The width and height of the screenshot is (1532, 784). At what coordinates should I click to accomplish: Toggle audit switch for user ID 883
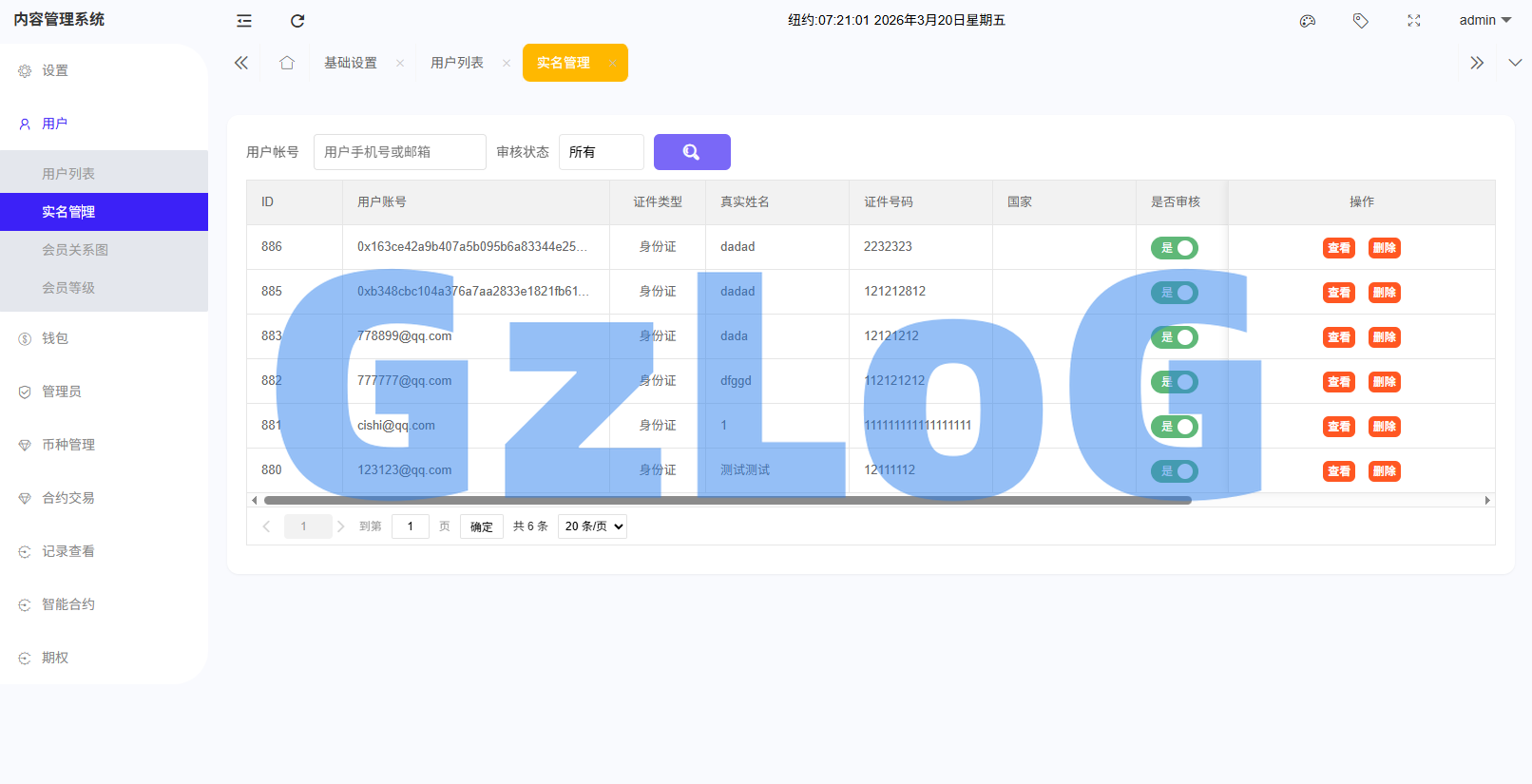tap(1175, 337)
